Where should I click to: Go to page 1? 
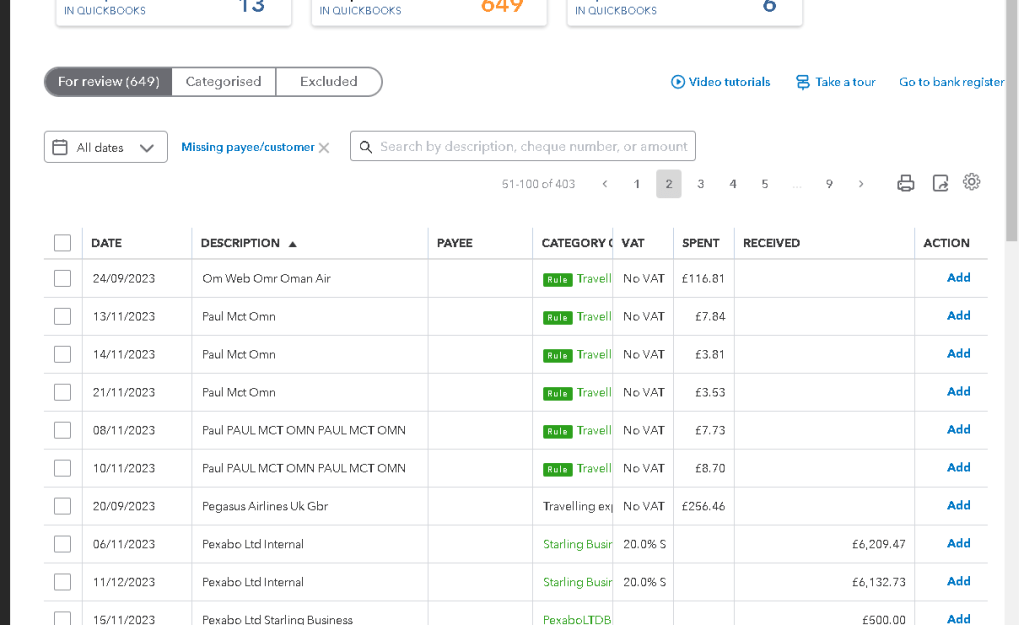[x=637, y=184]
